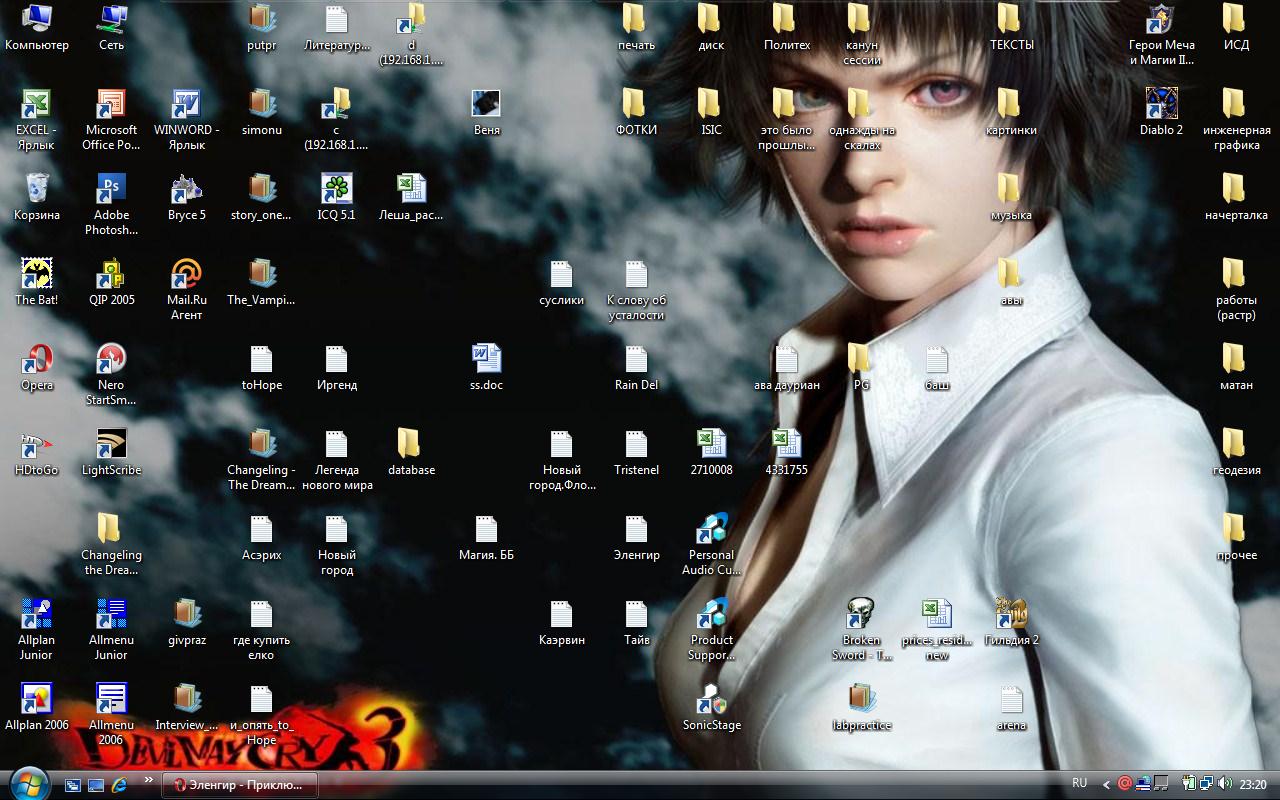Open the prices_resid new spreadsheet
The width and height of the screenshot is (1280, 800).
coord(936,629)
